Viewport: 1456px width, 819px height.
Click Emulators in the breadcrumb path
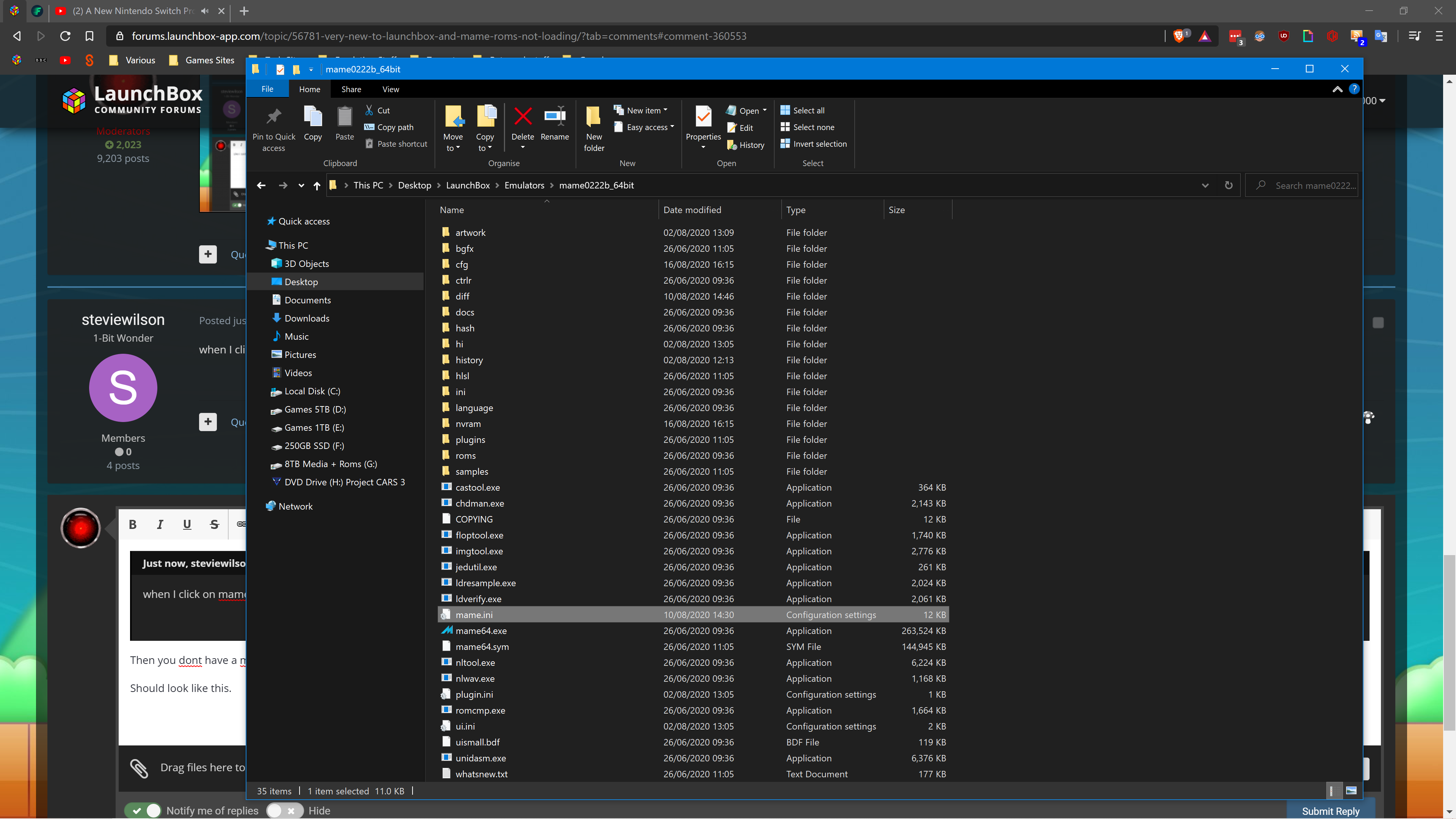[x=524, y=185]
